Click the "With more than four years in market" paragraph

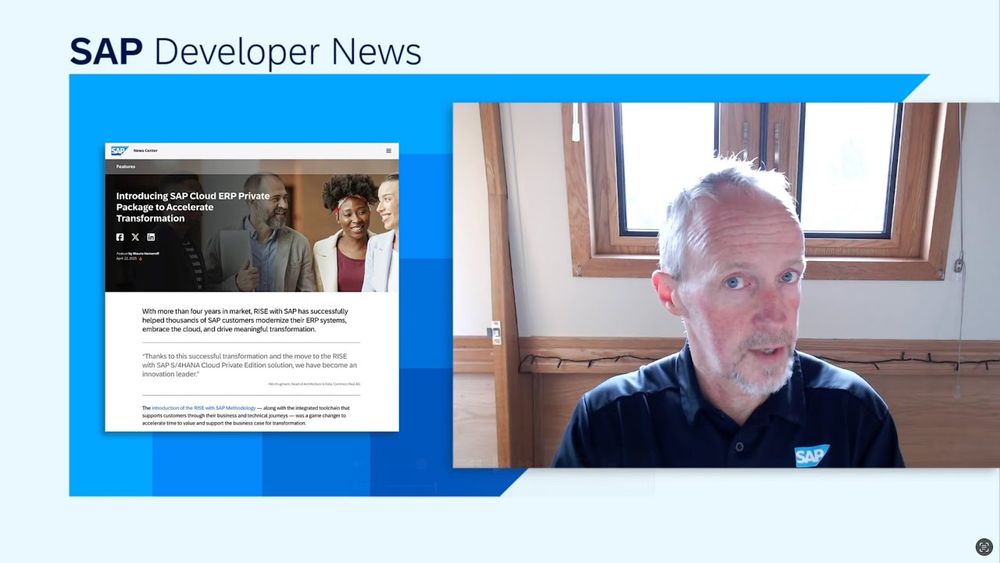[x=246, y=320]
